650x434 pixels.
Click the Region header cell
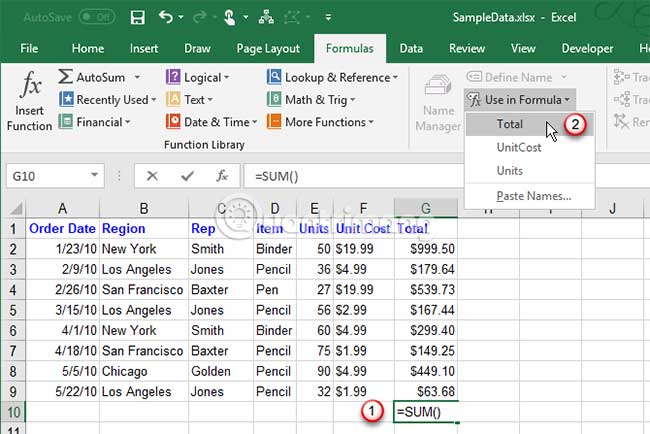(x=144, y=228)
